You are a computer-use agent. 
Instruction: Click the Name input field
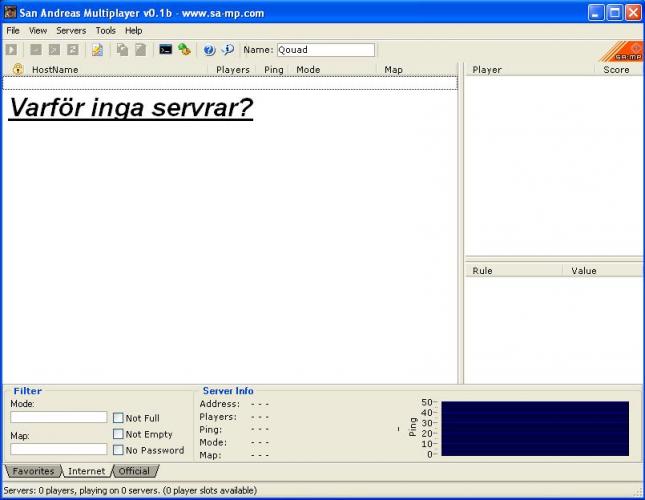[x=324, y=50]
